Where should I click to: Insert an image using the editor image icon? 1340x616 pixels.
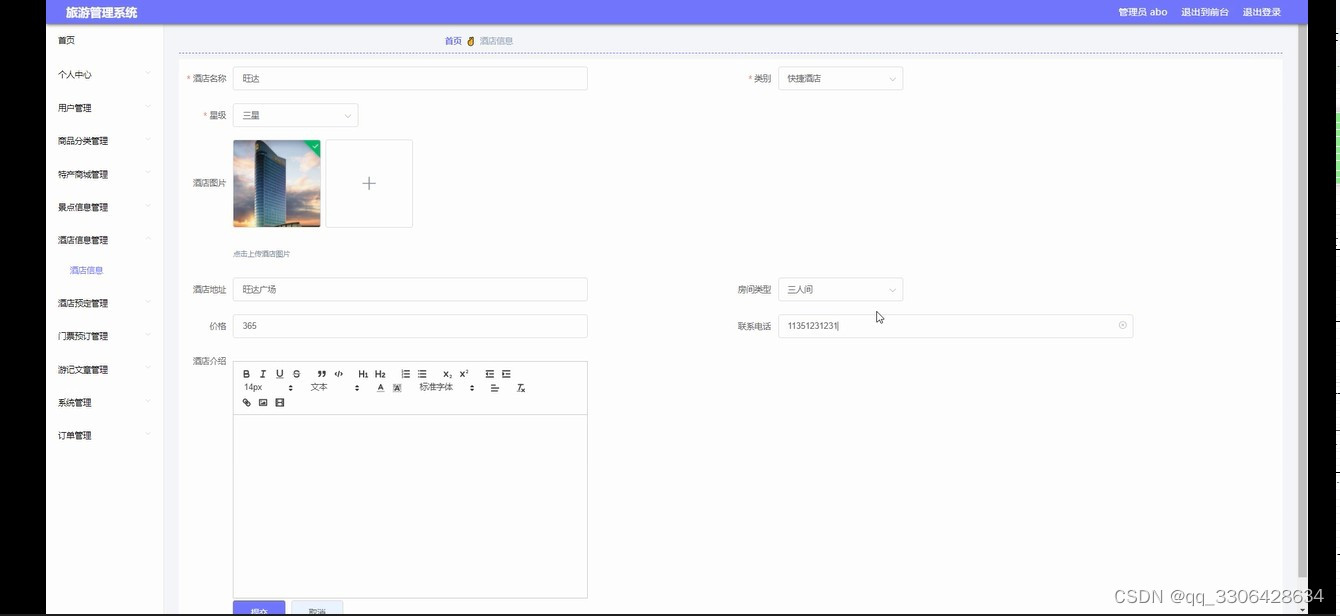262,402
